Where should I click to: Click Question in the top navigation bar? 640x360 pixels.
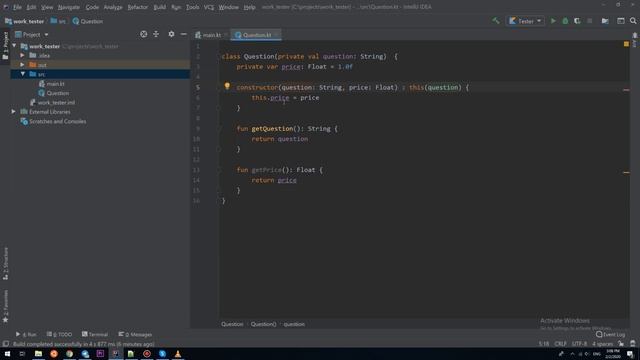(x=88, y=21)
